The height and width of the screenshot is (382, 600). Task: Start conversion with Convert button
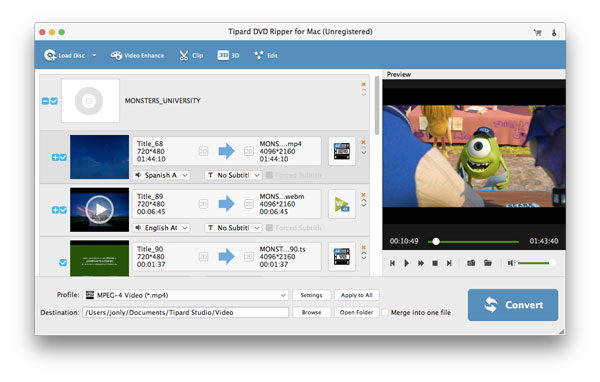coord(513,305)
